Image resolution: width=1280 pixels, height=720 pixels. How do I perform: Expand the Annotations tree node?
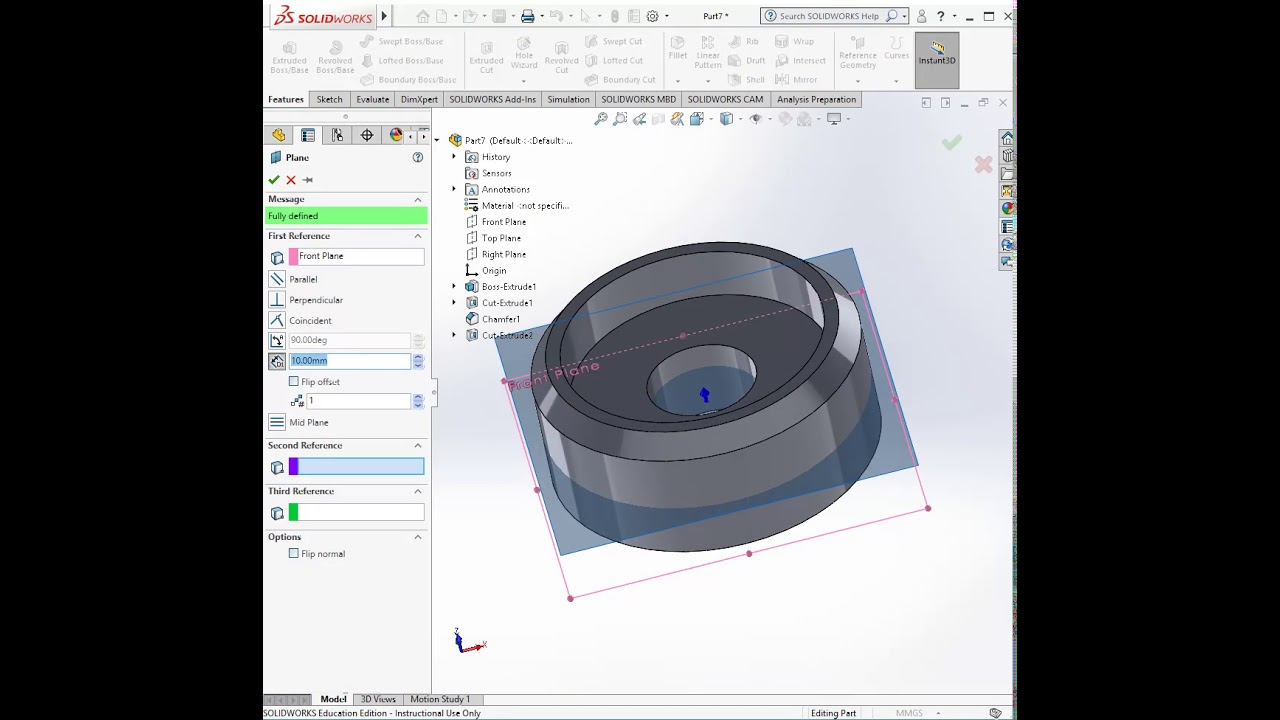coord(454,189)
